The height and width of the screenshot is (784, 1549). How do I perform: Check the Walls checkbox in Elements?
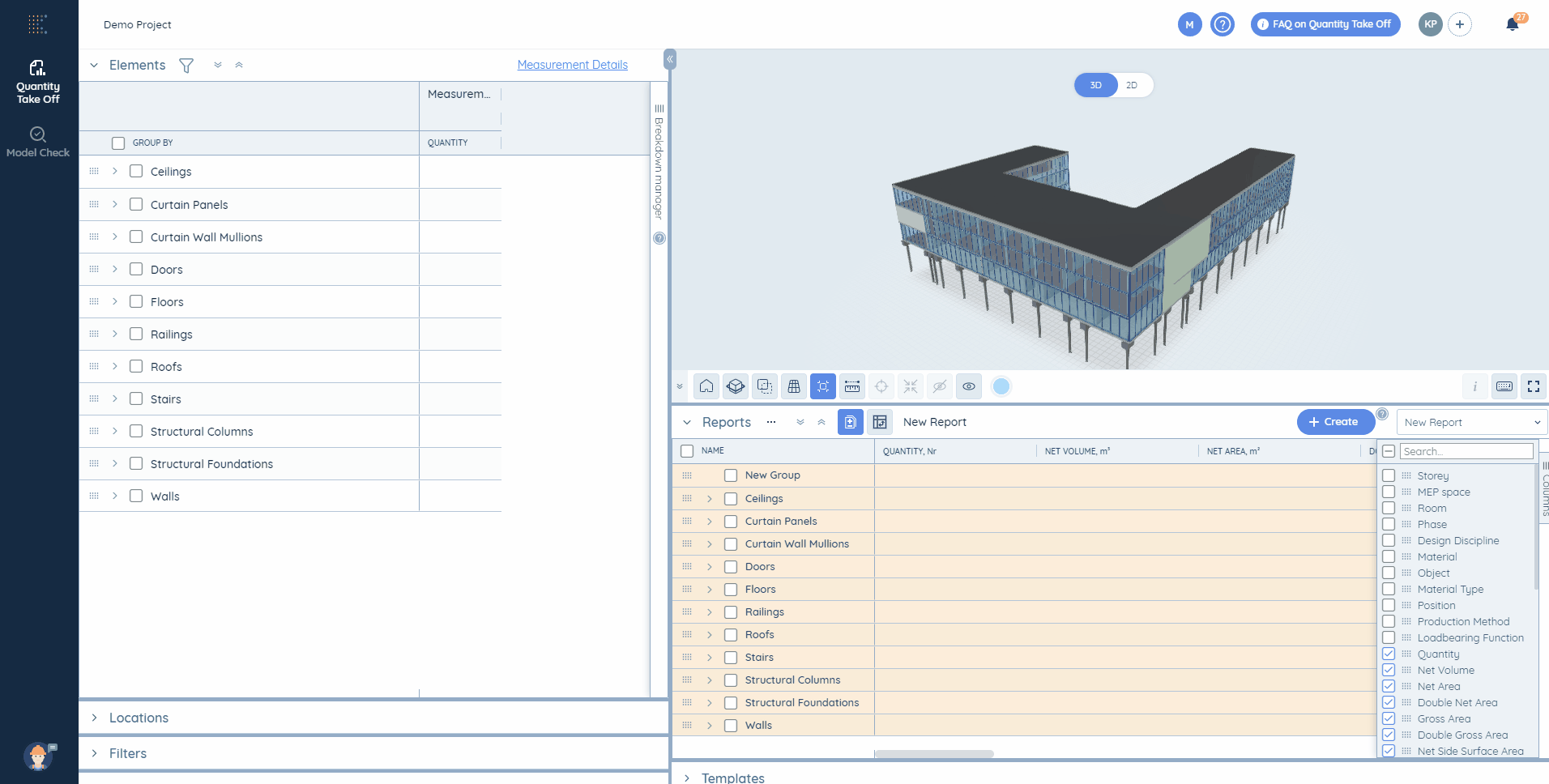136,496
